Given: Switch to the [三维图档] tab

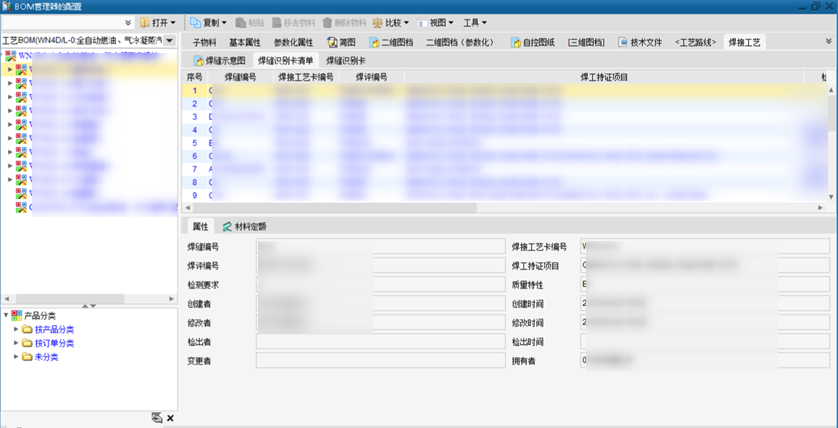Looking at the screenshot, I should 586,42.
